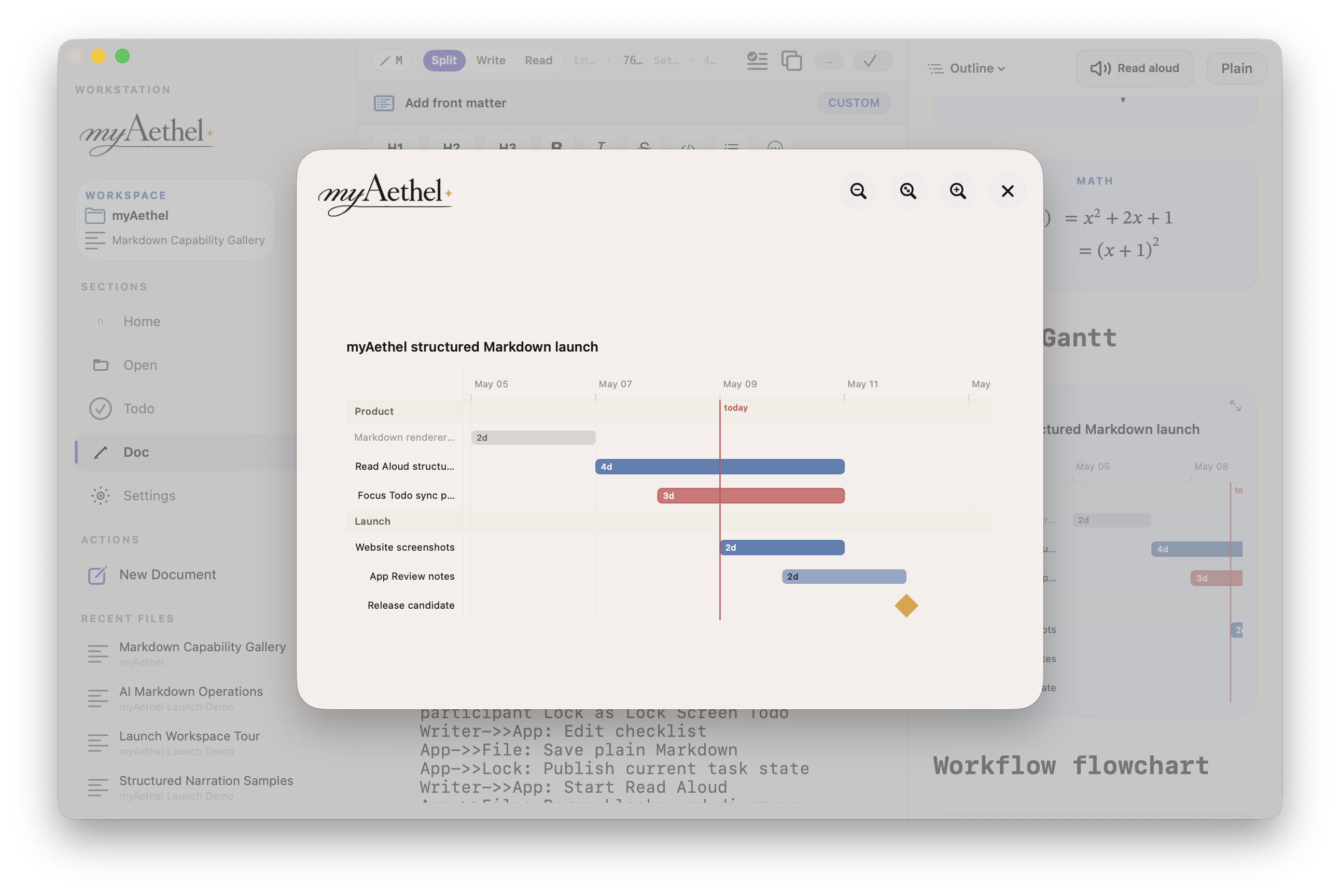Select the 2d Website screenshots bar
This screenshot has height=896, width=1340.
(x=781, y=548)
